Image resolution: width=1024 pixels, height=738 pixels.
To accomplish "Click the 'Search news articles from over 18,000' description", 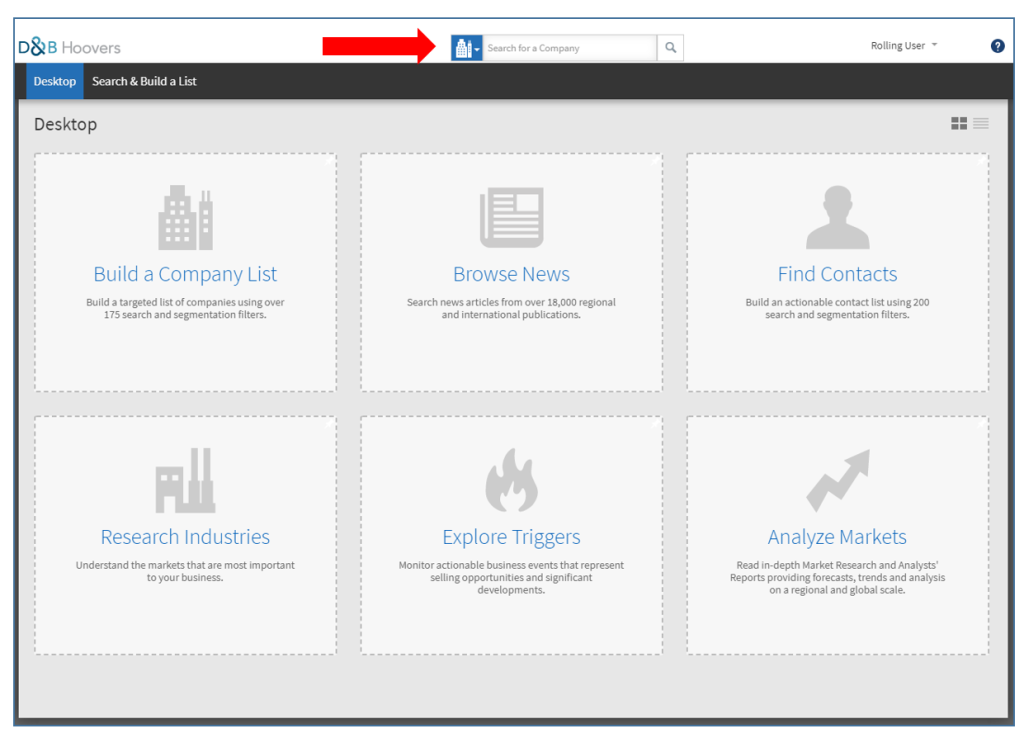I will pyautogui.click(x=511, y=308).
